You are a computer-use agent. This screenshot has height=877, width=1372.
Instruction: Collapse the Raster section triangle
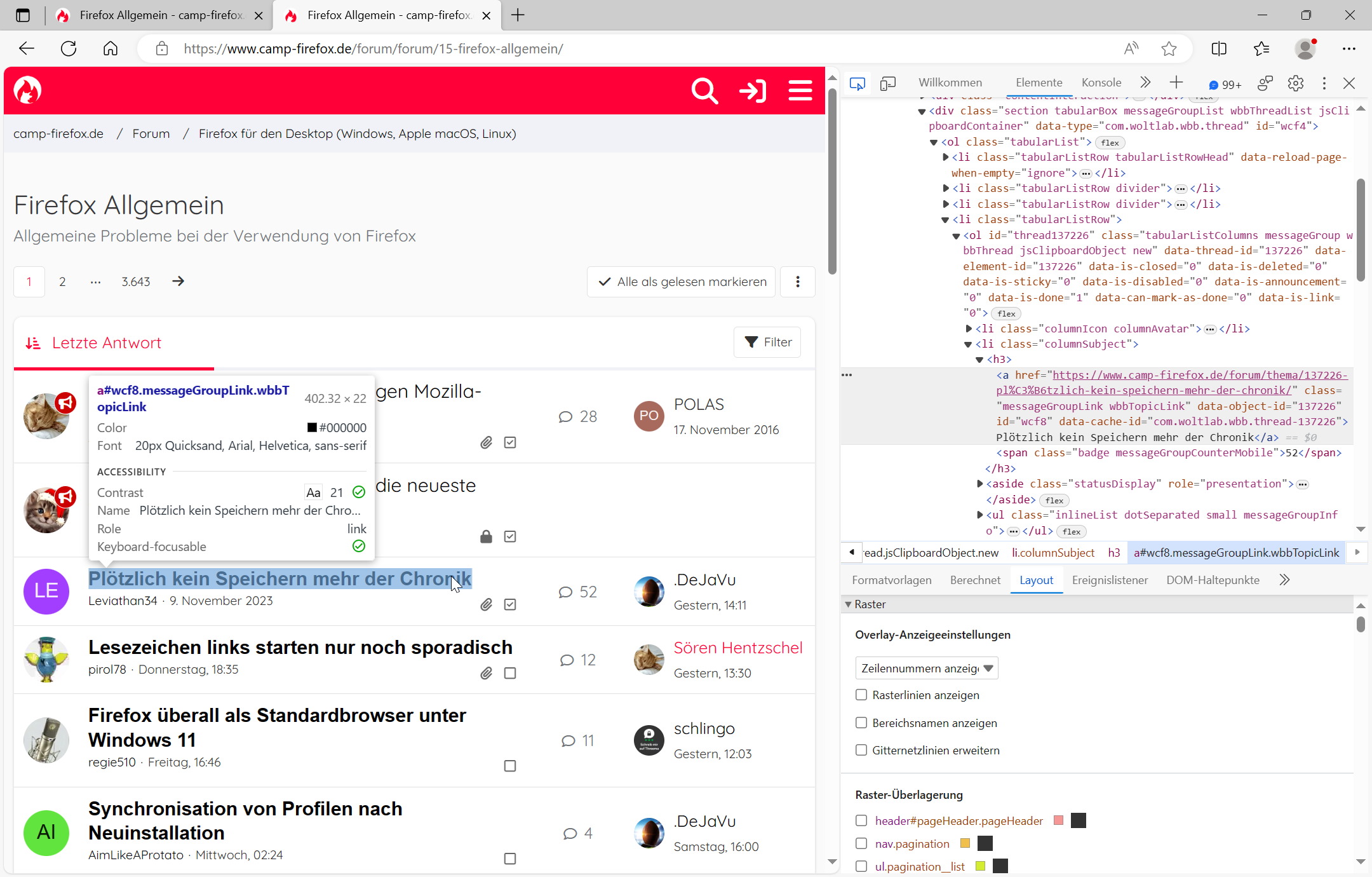click(848, 604)
